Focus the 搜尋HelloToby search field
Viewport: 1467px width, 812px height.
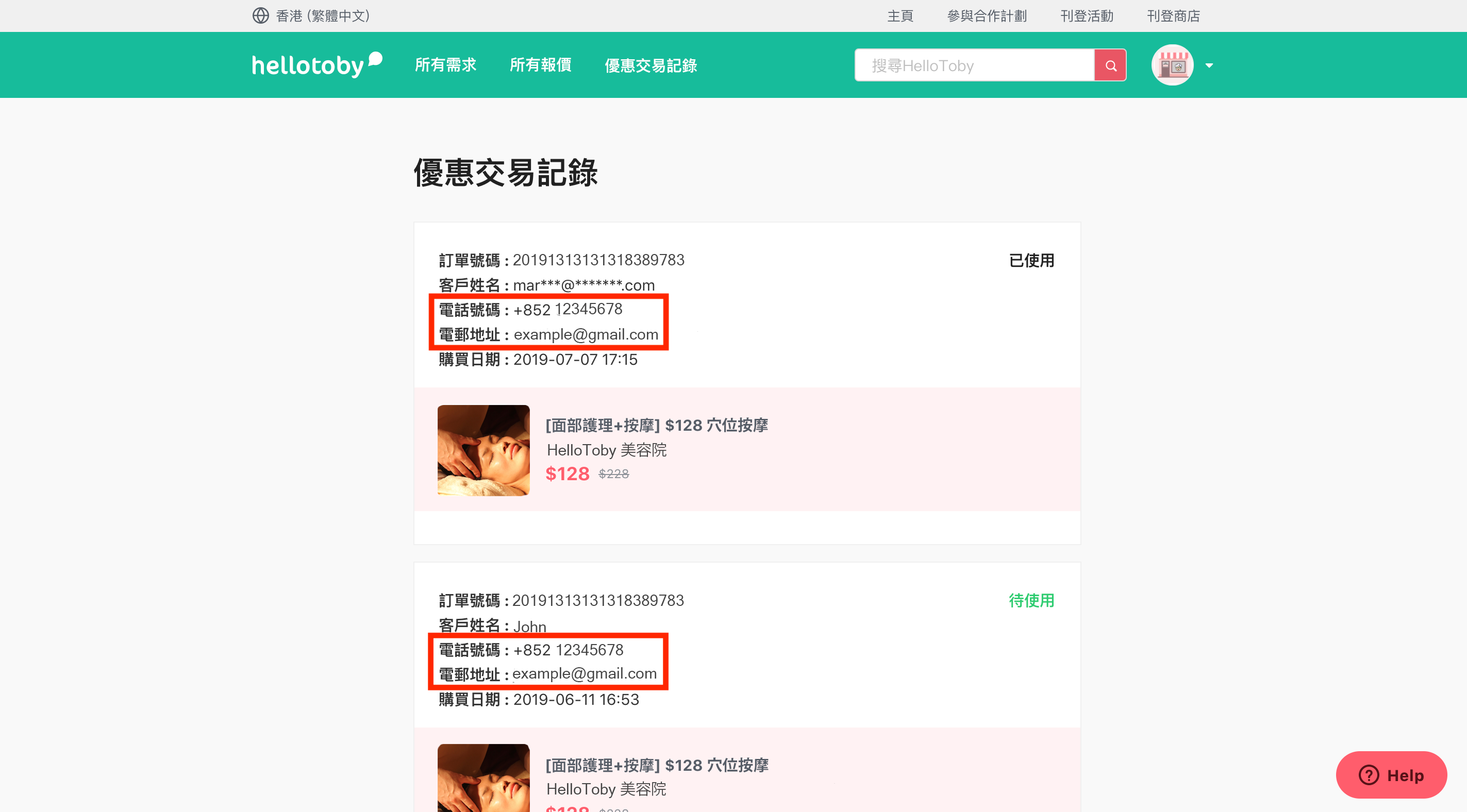974,65
